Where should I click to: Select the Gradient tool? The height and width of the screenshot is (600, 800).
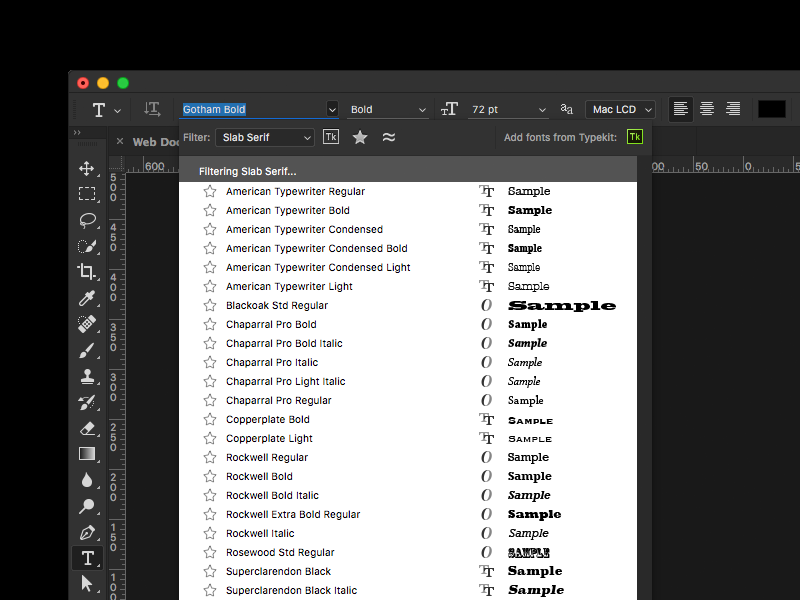[x=87, y=454]
